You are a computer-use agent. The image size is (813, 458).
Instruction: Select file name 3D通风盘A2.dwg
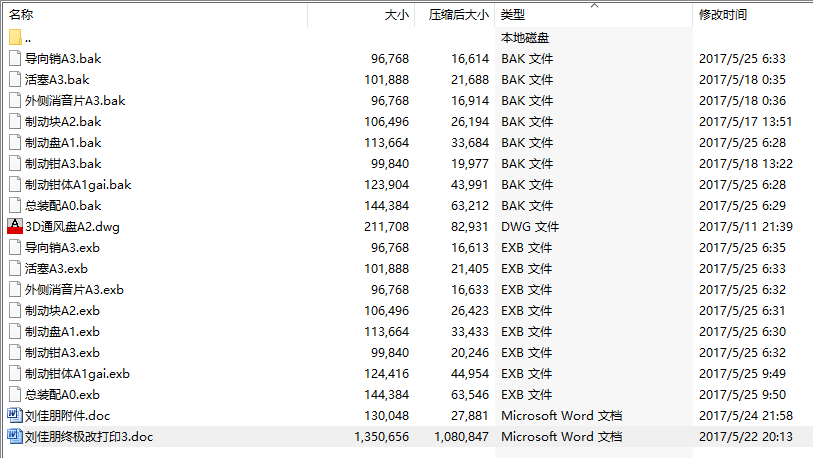72,227
